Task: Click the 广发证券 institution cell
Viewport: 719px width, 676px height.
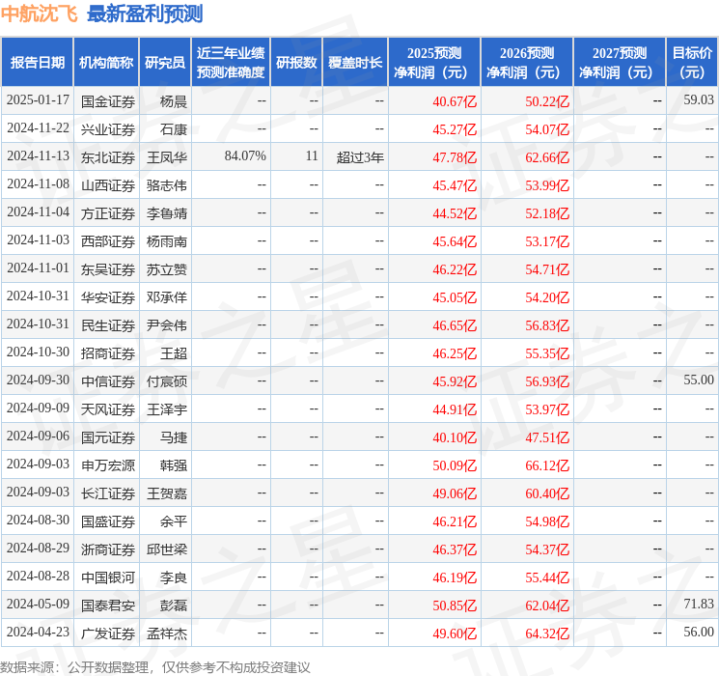Action: (108, 633)
